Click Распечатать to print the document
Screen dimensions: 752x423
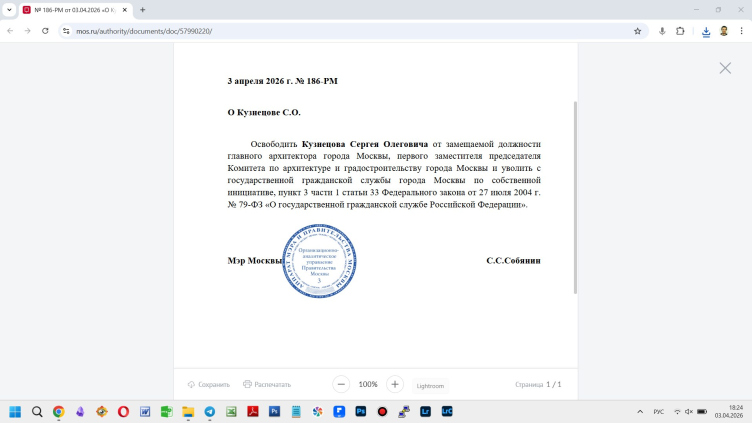point(266,384)
